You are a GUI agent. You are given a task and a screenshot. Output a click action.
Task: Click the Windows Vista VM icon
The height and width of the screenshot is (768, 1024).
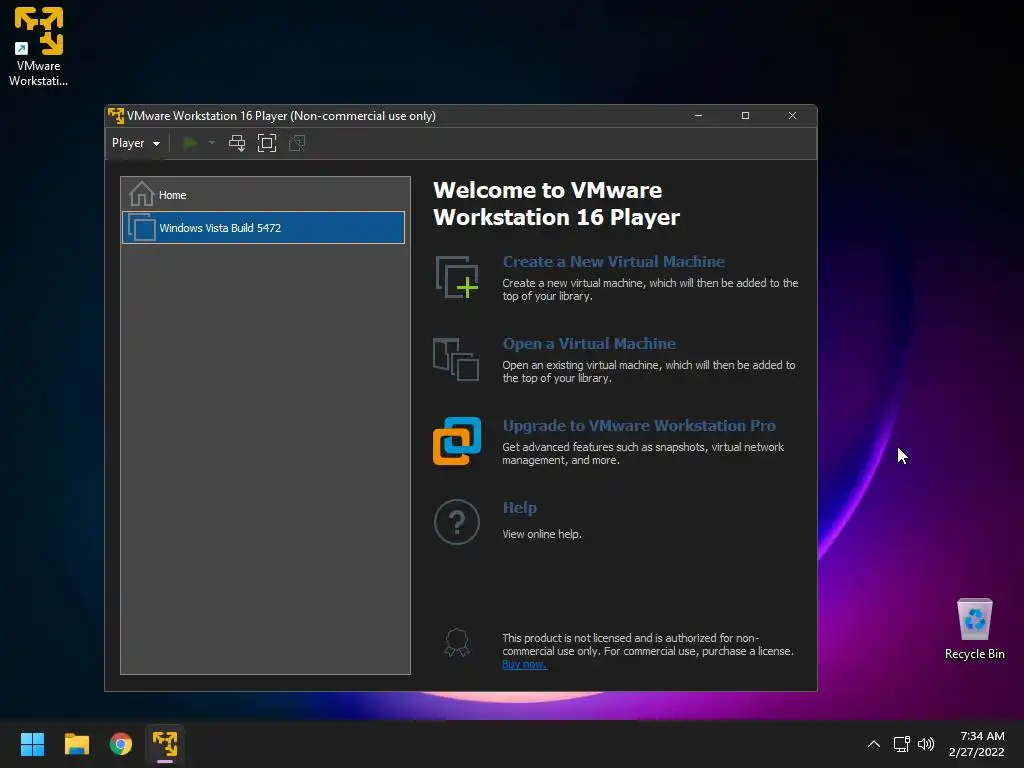coord(142,227)
